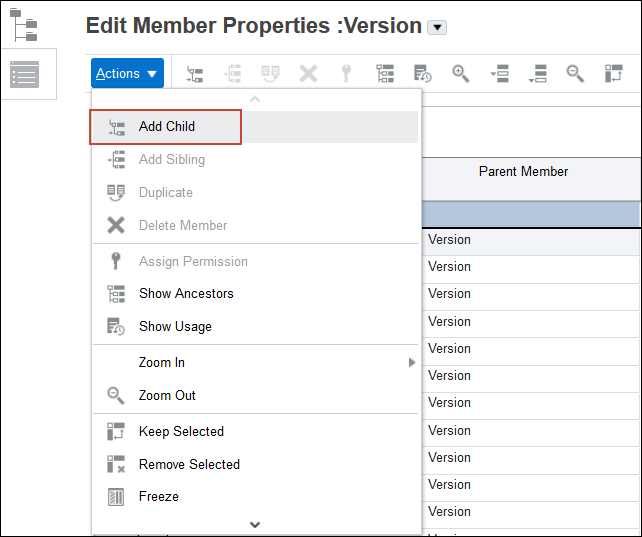This screenshot has height=537, width=642.
Task: Choose Zoom Out in the menu
Action: click(x=255, y=395)
